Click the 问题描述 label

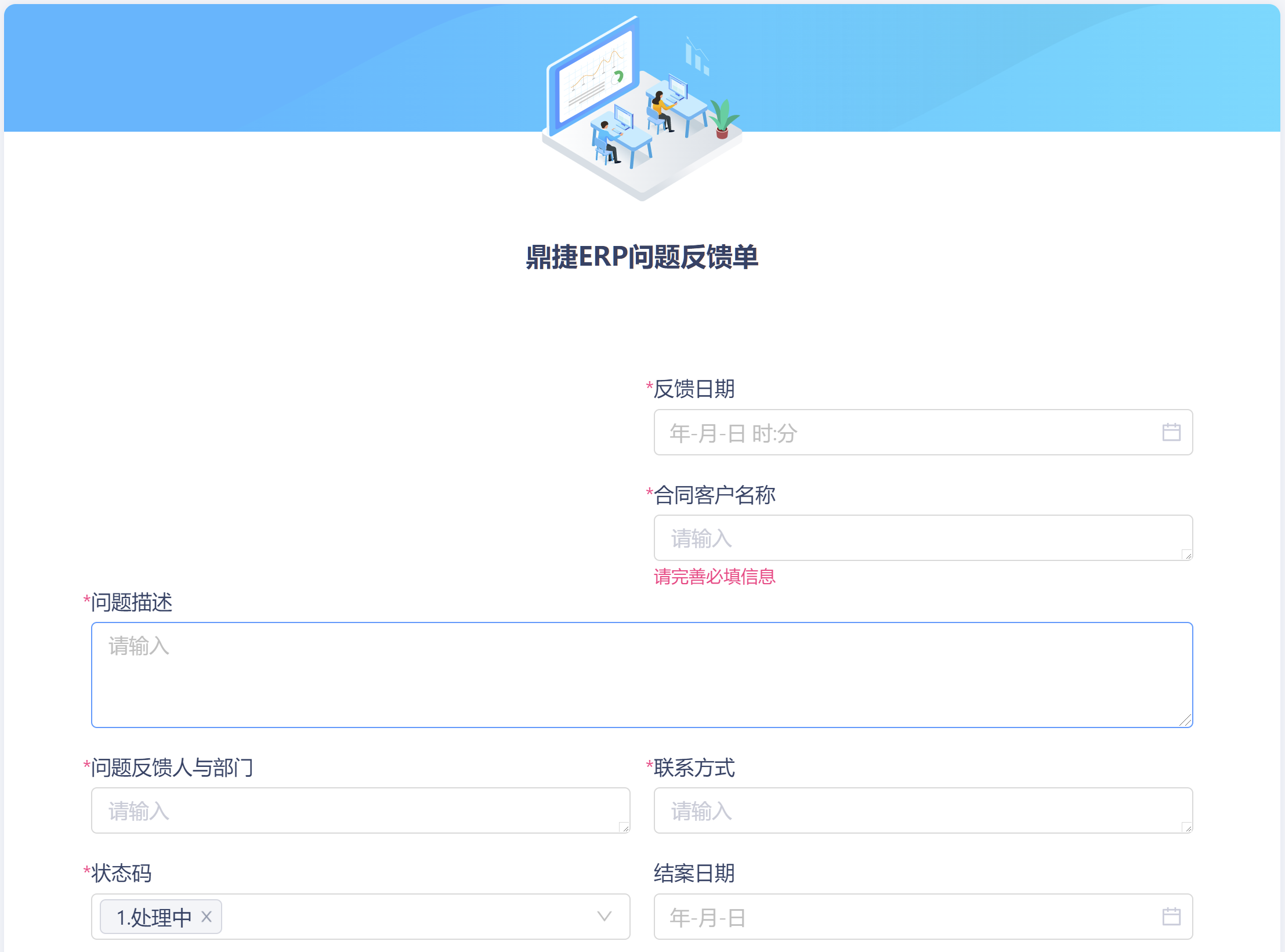[132, 602]
